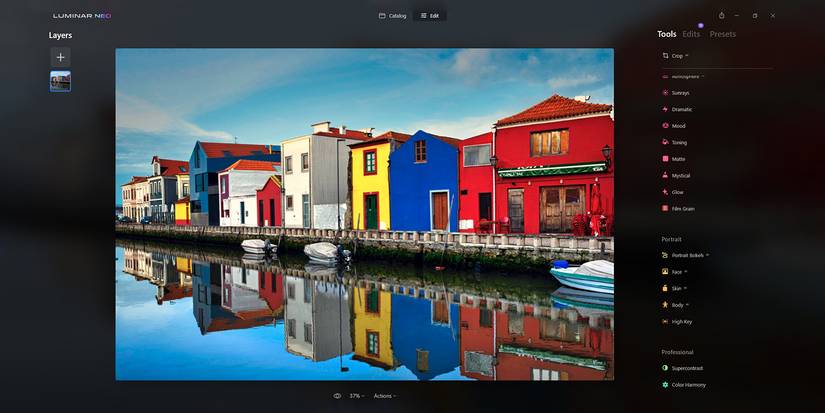
Task: Click the Portrait section heading
Action: [x=671, y=239]
